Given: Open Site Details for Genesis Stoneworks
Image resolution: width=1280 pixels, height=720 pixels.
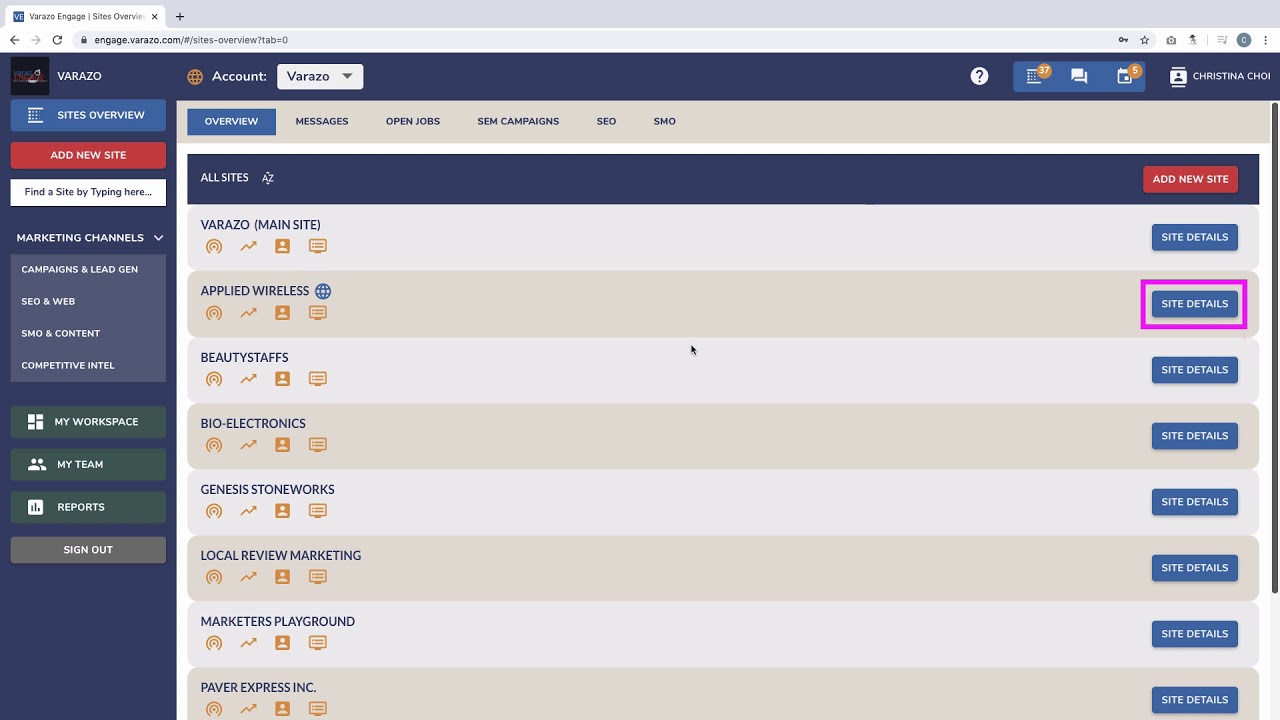Looking at the screenshot, I should pyautogui.click(x=1194, y=501).
